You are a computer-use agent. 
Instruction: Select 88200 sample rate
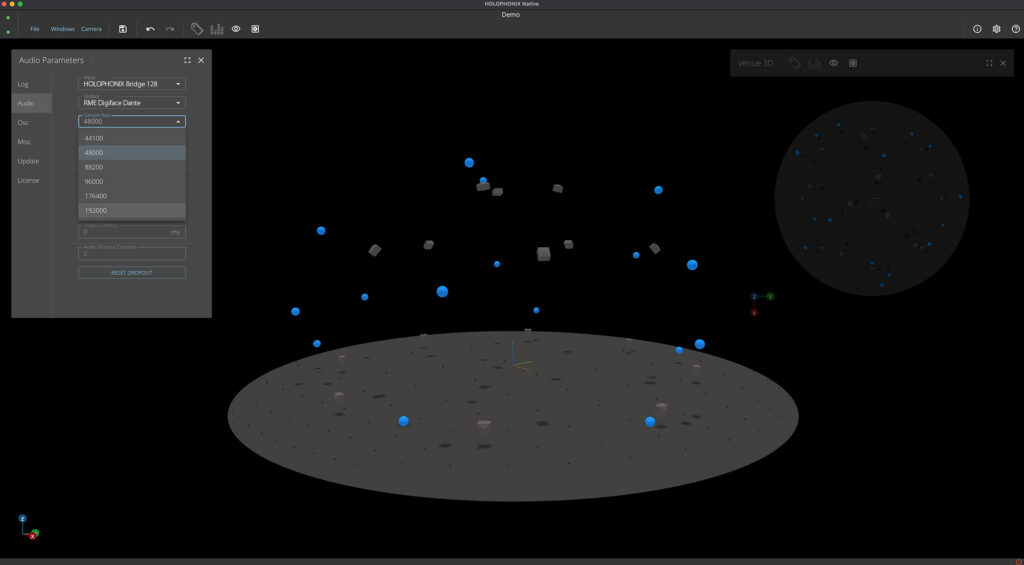click(132, 167)
